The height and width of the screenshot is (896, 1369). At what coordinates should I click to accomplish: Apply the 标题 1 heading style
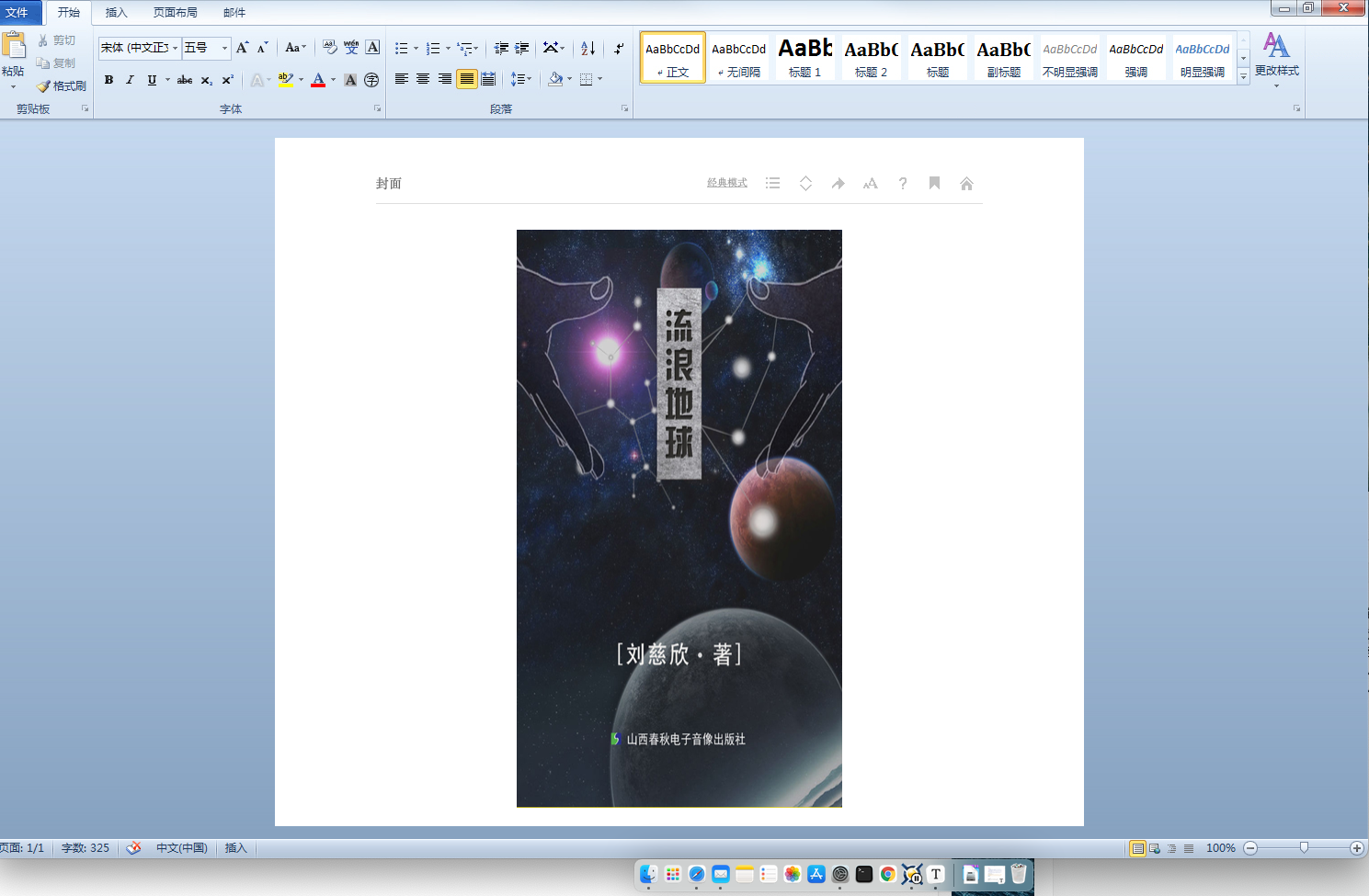pyautogui.click(x=805, y=57)
